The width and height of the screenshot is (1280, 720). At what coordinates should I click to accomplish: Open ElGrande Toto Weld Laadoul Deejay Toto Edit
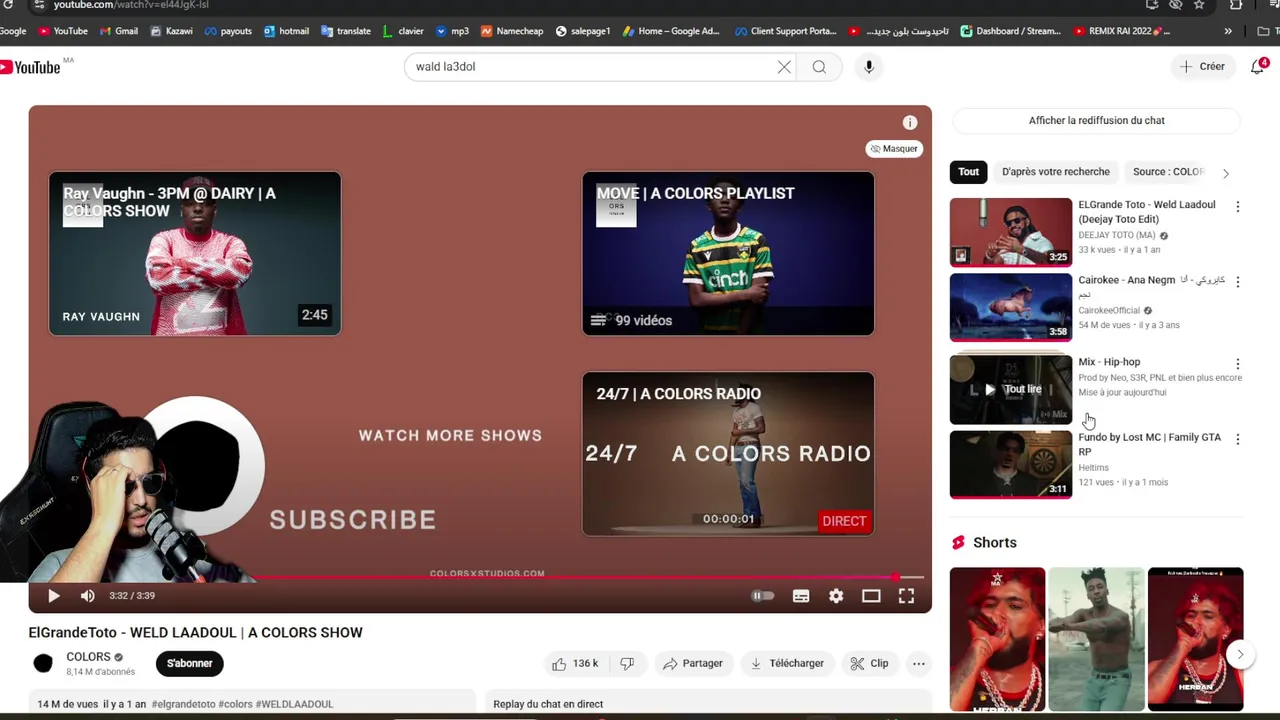1010,232
